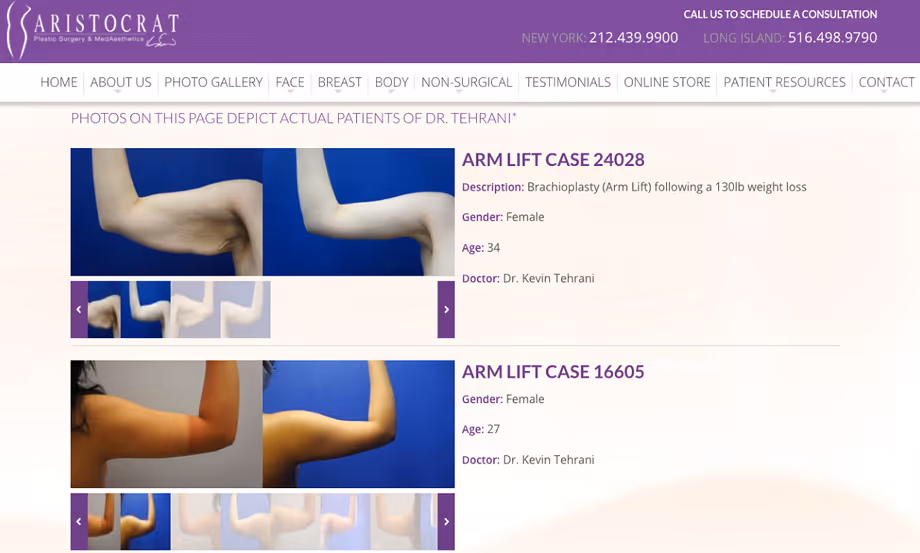This screenshot has height=553, width=920.
Task: Call the New York phone number
Action: tap(633, 38)
